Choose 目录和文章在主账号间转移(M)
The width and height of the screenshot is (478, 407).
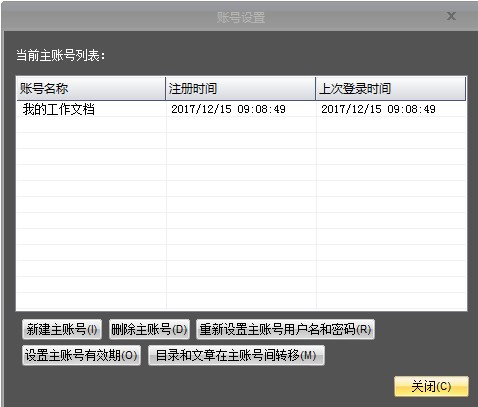point(236,355)
